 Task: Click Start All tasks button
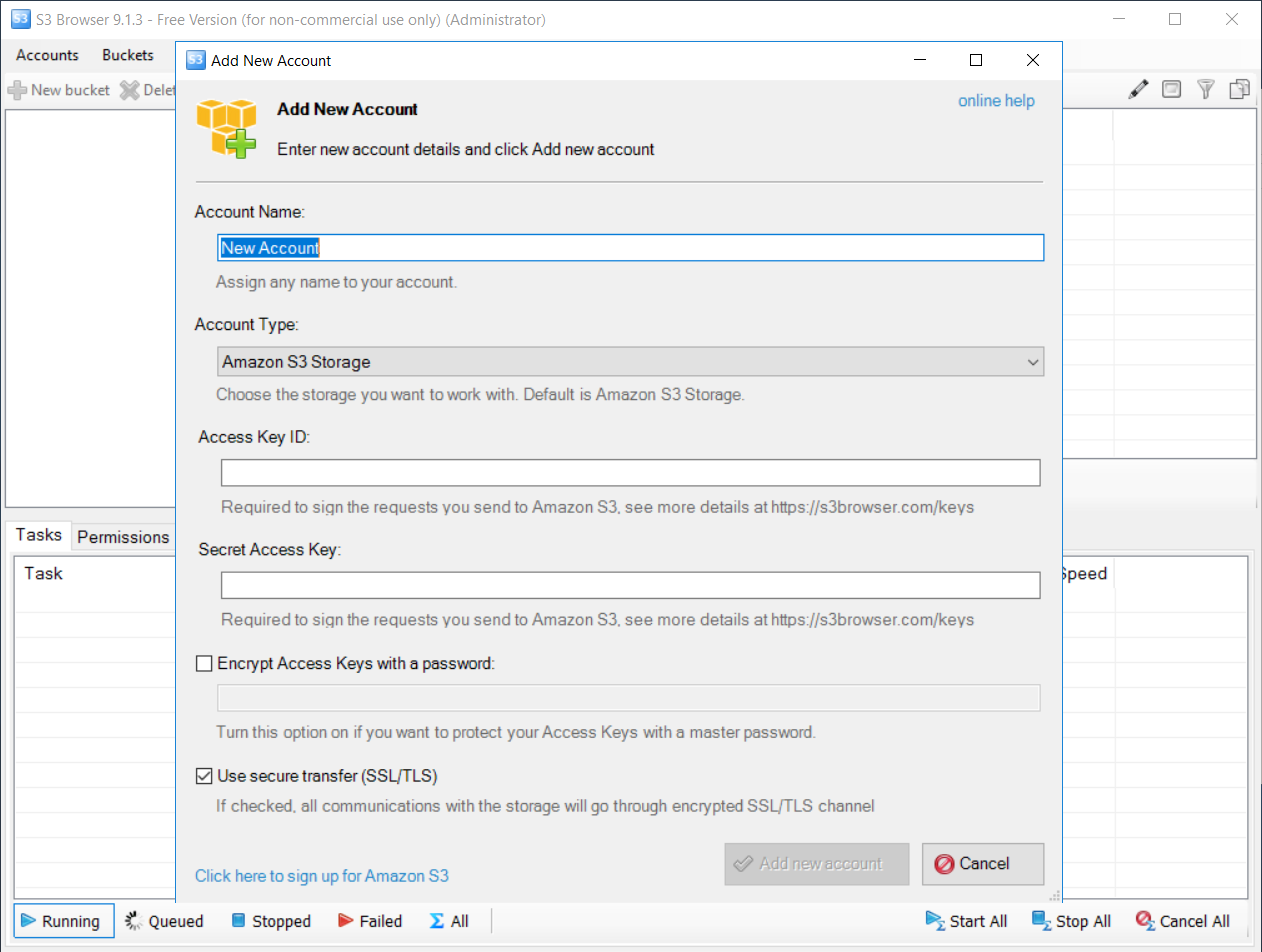966,921
